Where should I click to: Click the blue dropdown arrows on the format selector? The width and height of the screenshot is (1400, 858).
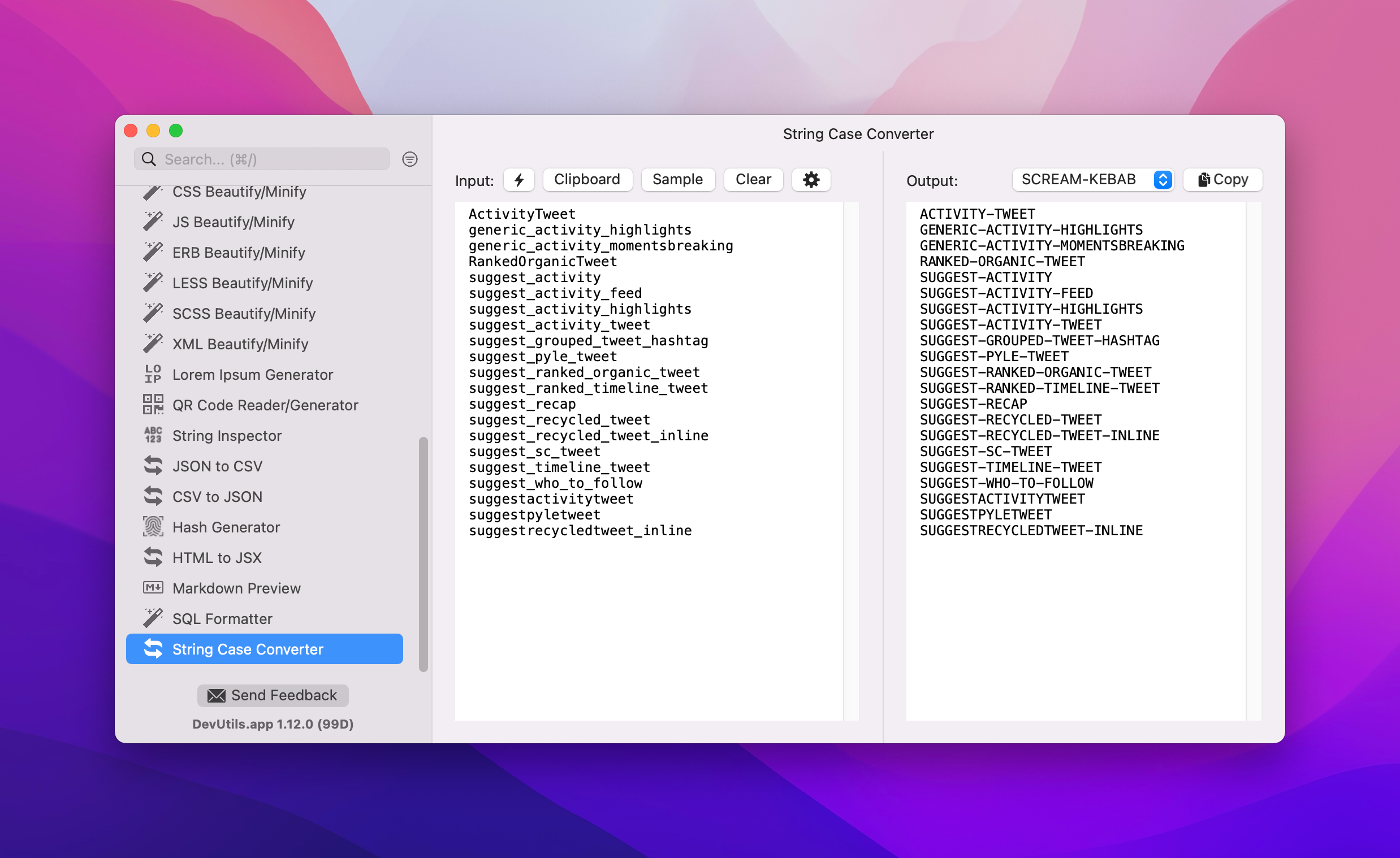coord(1163,179)
